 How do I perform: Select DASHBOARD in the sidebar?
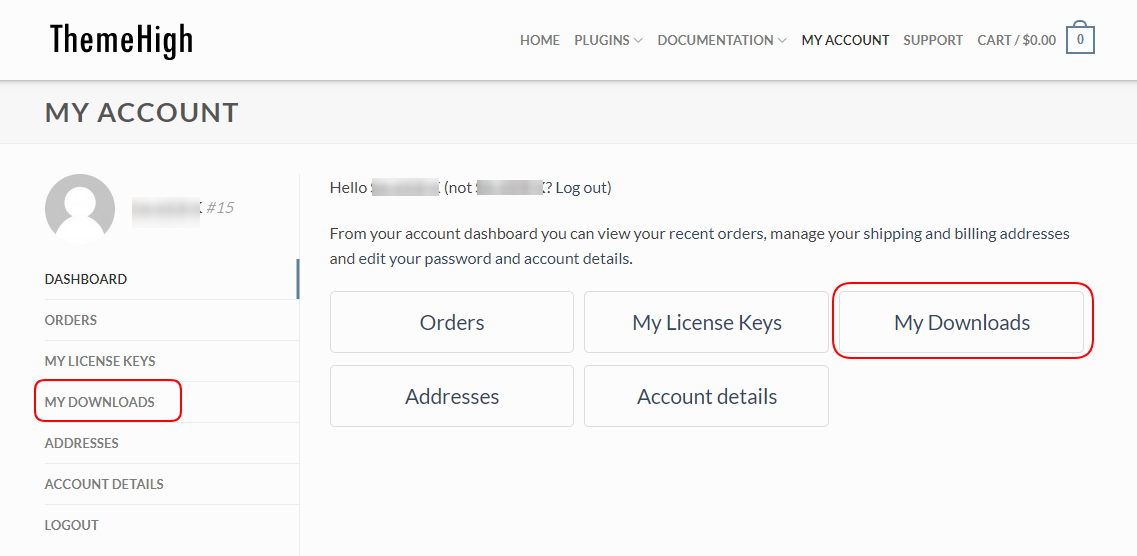tap(86, 279)
